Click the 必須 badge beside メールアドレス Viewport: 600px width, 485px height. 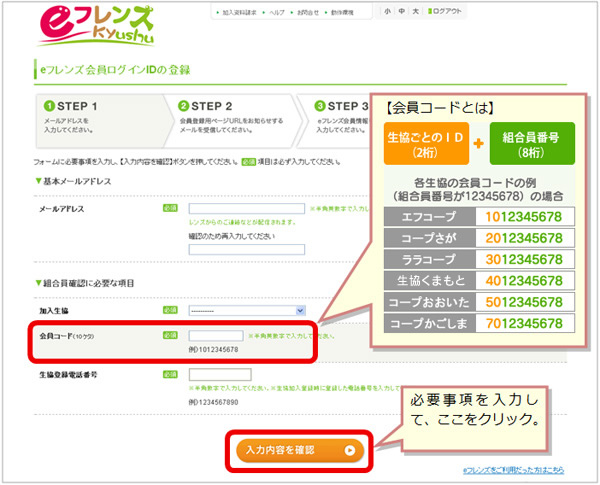click(170, 208)
